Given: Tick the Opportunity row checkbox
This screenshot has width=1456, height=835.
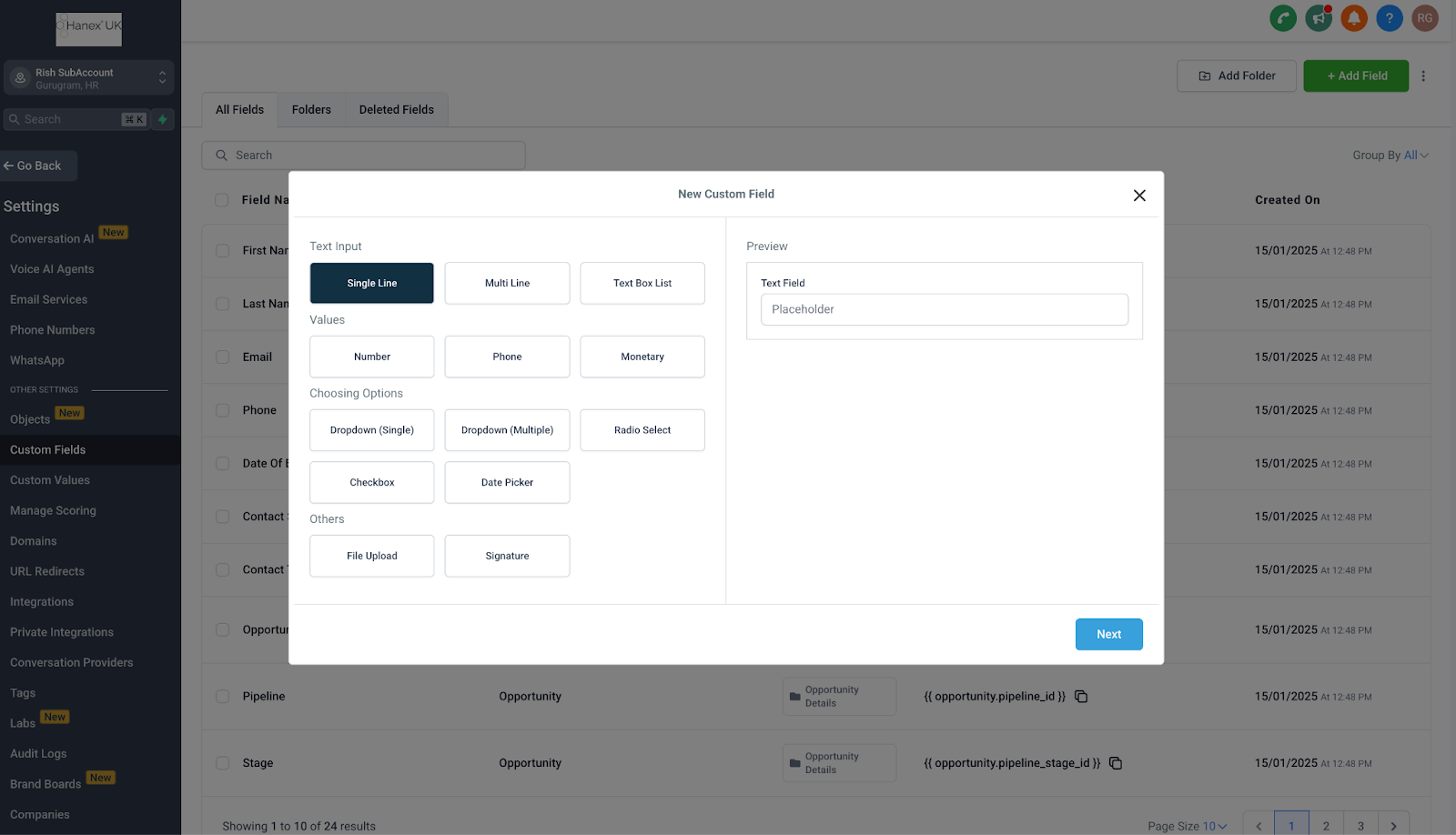Looking at the screenshot, I should coord(222,629).
